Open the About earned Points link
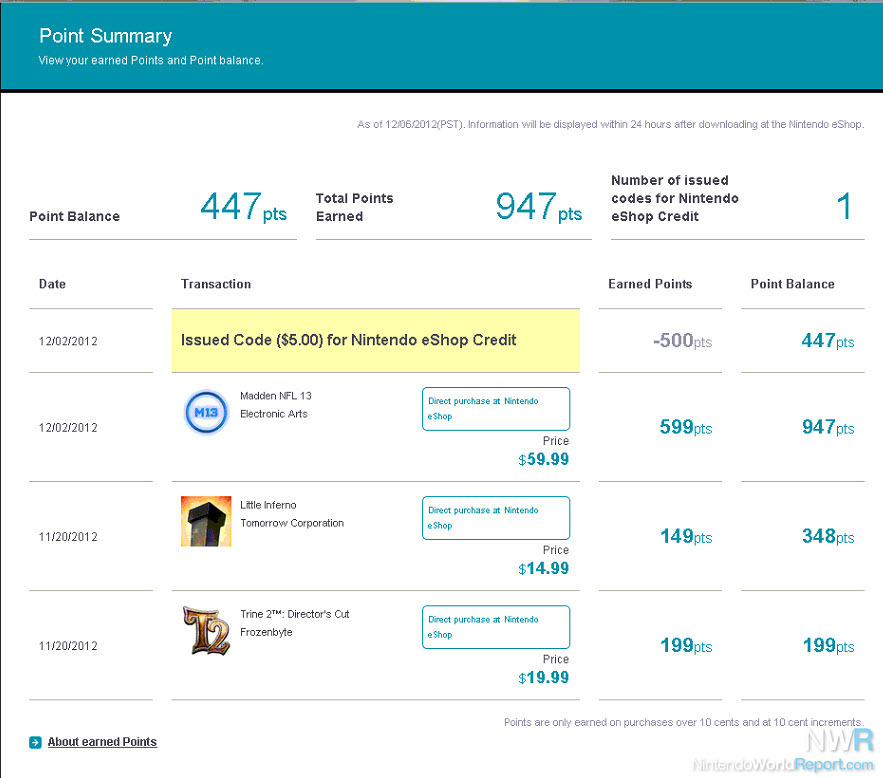Image resolution: width=883 pixels, height=778 pixels. tap(102, 742)
